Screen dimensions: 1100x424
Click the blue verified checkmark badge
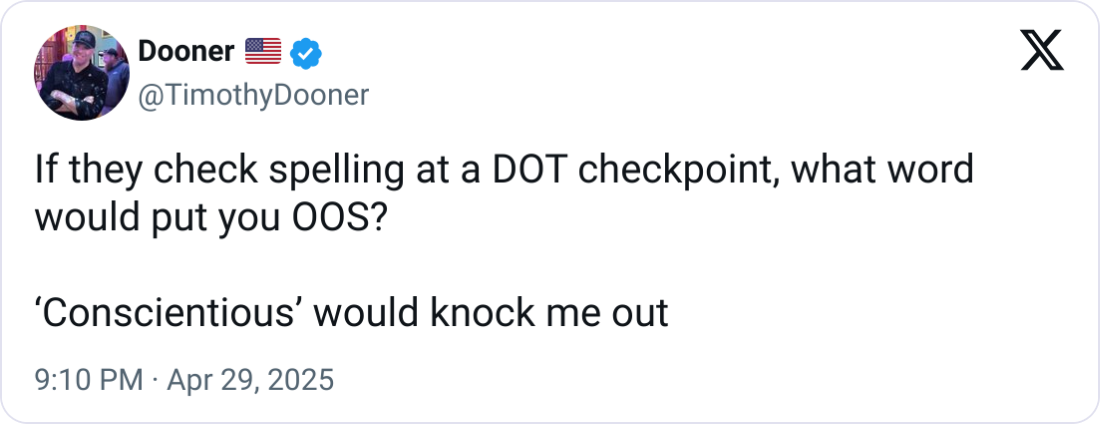[x=303, y=52]
